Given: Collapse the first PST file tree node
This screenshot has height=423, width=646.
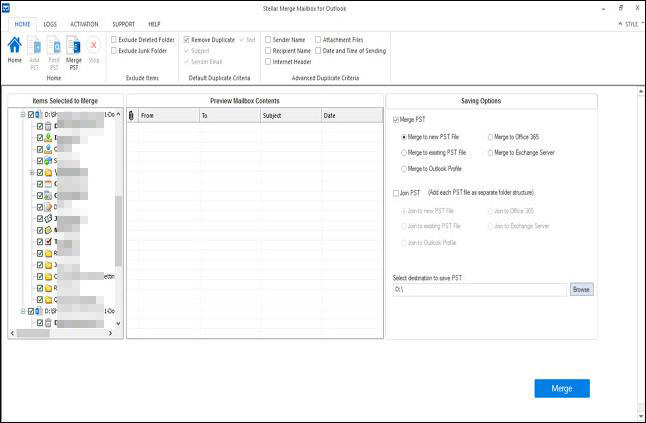Looking at the screenshot, I should pos(22,115).
